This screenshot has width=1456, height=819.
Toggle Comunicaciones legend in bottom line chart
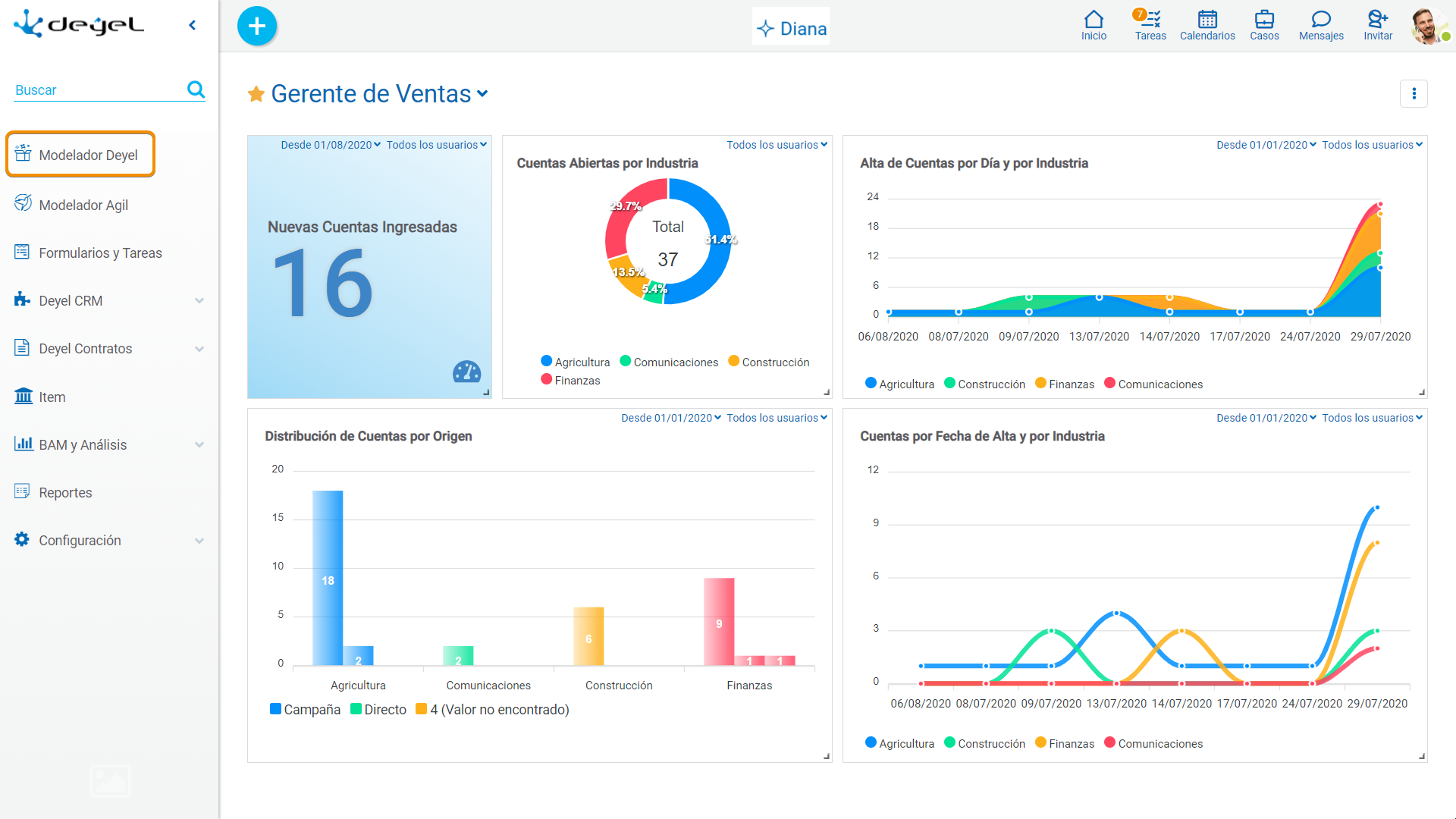1153,743
